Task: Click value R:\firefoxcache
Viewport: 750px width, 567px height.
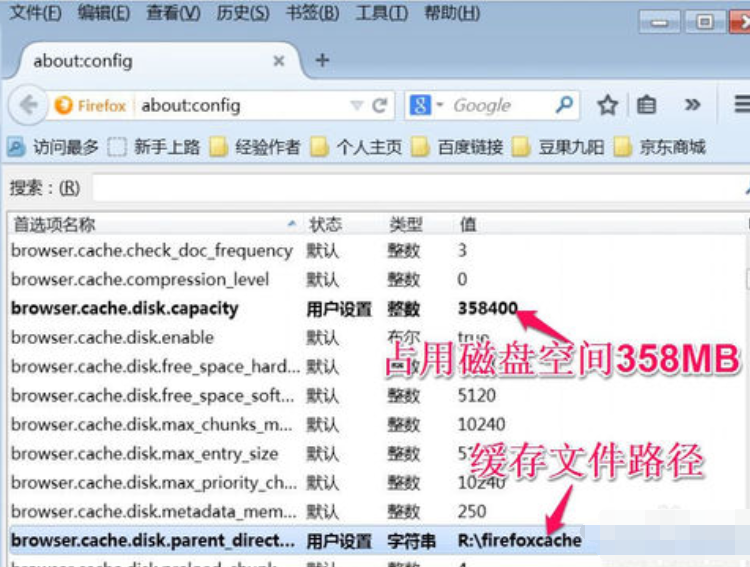Action: (x=520, y=540)
